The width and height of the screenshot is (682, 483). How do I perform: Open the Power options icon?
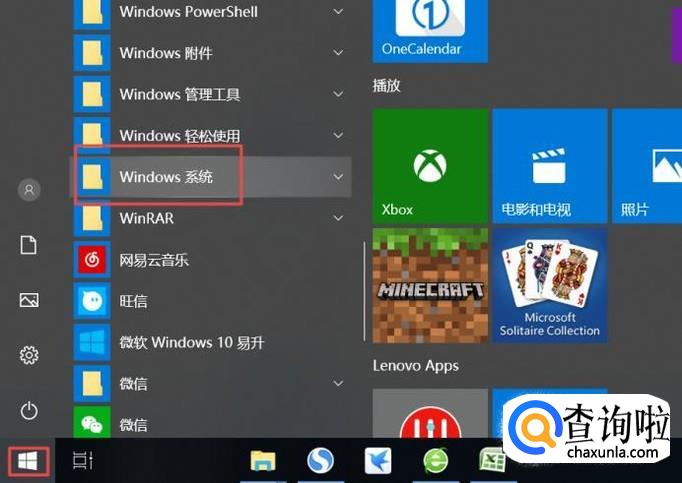29,409
